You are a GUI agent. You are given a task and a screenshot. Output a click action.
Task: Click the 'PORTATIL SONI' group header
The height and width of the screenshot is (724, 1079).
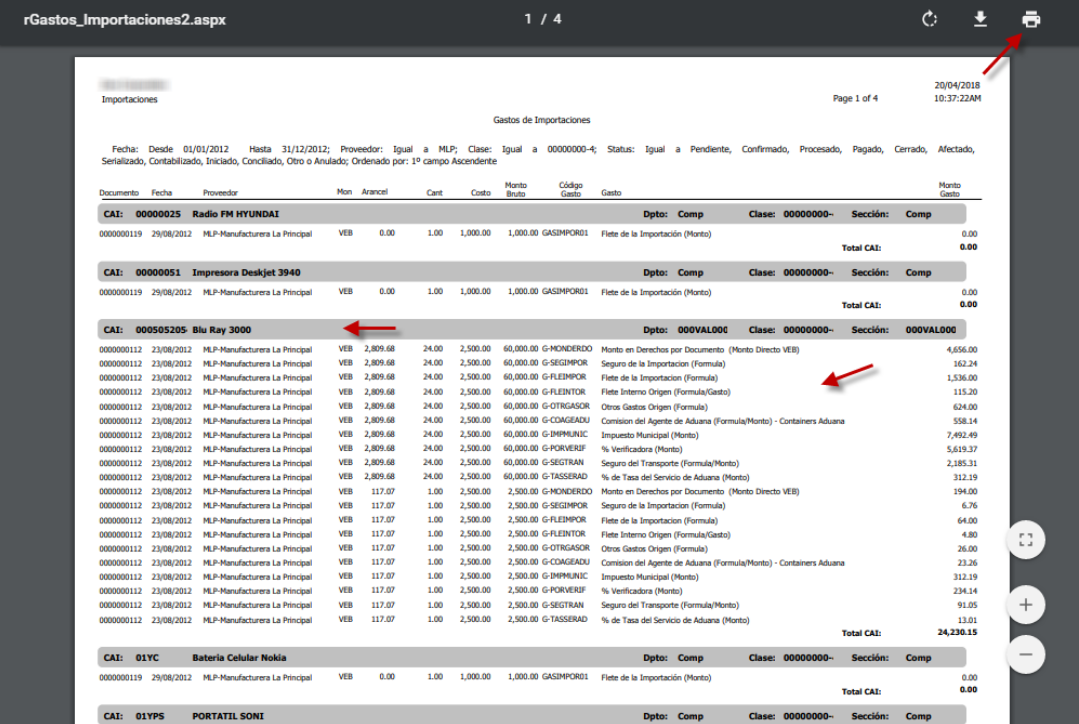pos(228,716)
